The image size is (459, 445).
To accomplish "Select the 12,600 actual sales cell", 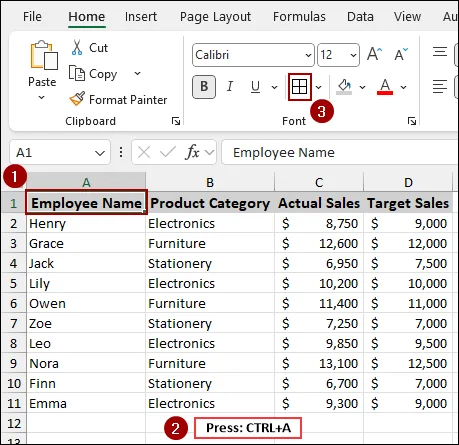I will click(319, 243).
